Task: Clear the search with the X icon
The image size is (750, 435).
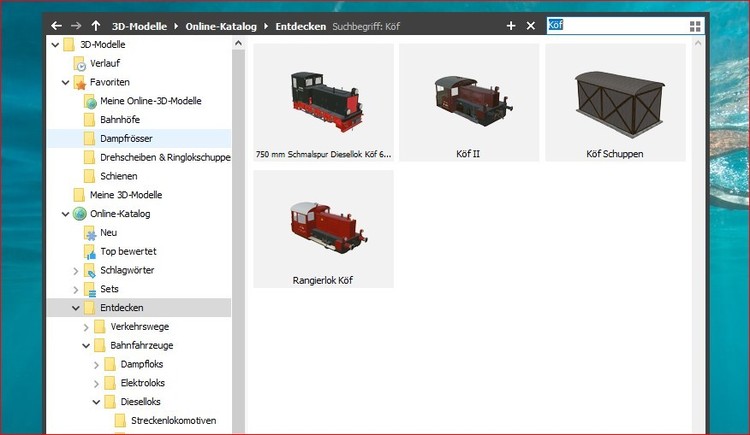Action: tap(531, 25)
